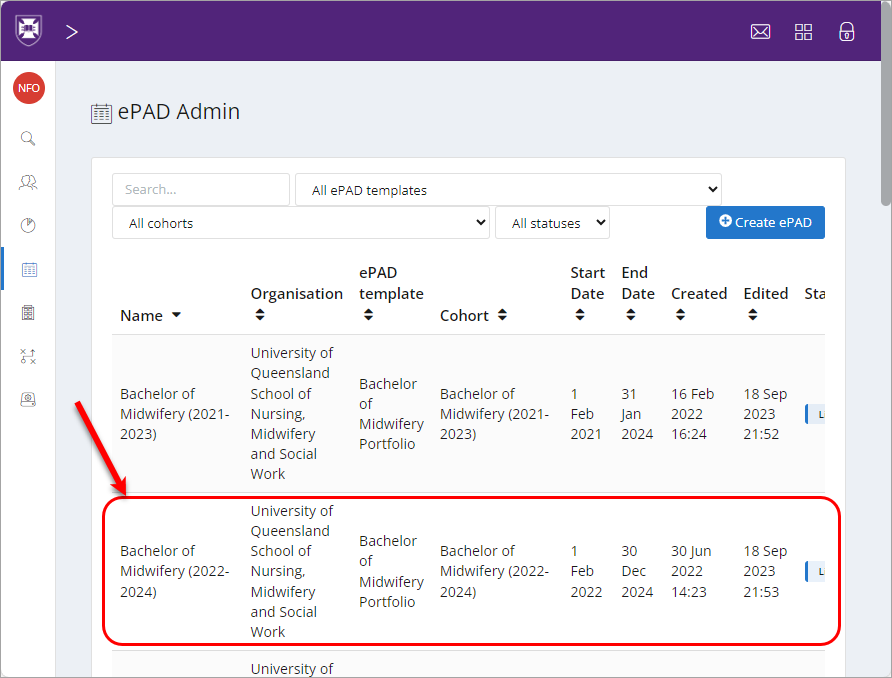Open the search magnifier in the sidebar
The width and height of the screenshot is (892, 678).
(x=28, y=138)
